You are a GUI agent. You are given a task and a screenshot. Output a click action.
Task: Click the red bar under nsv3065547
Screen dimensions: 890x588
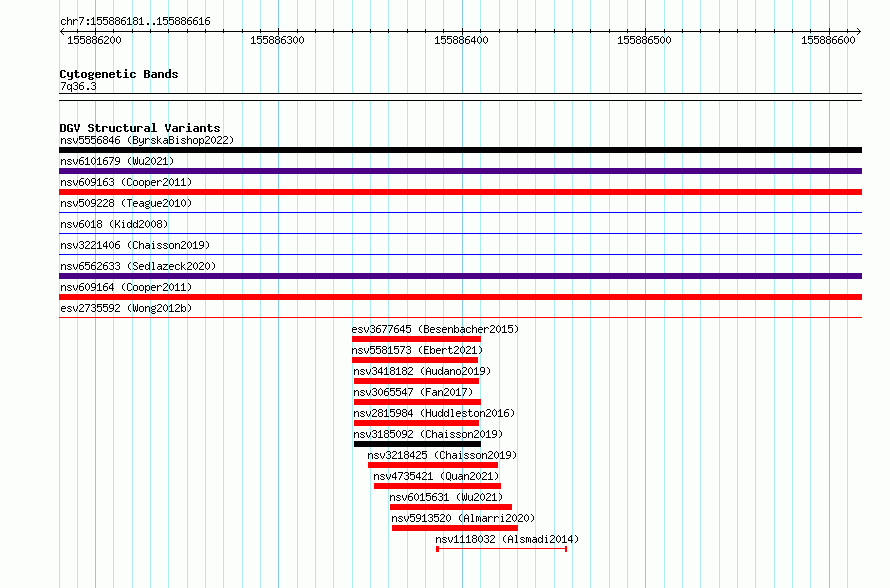(417, 402)
